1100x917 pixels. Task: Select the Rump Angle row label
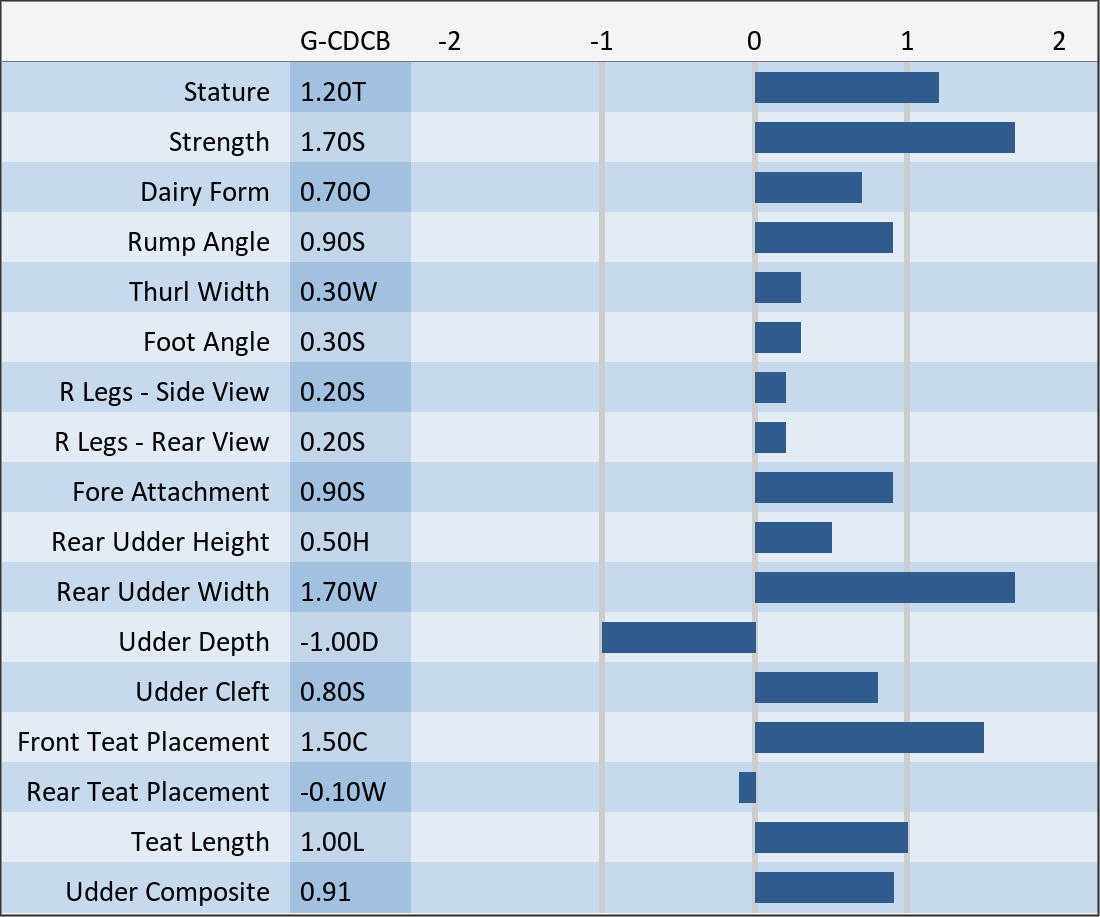pos(198,242)
